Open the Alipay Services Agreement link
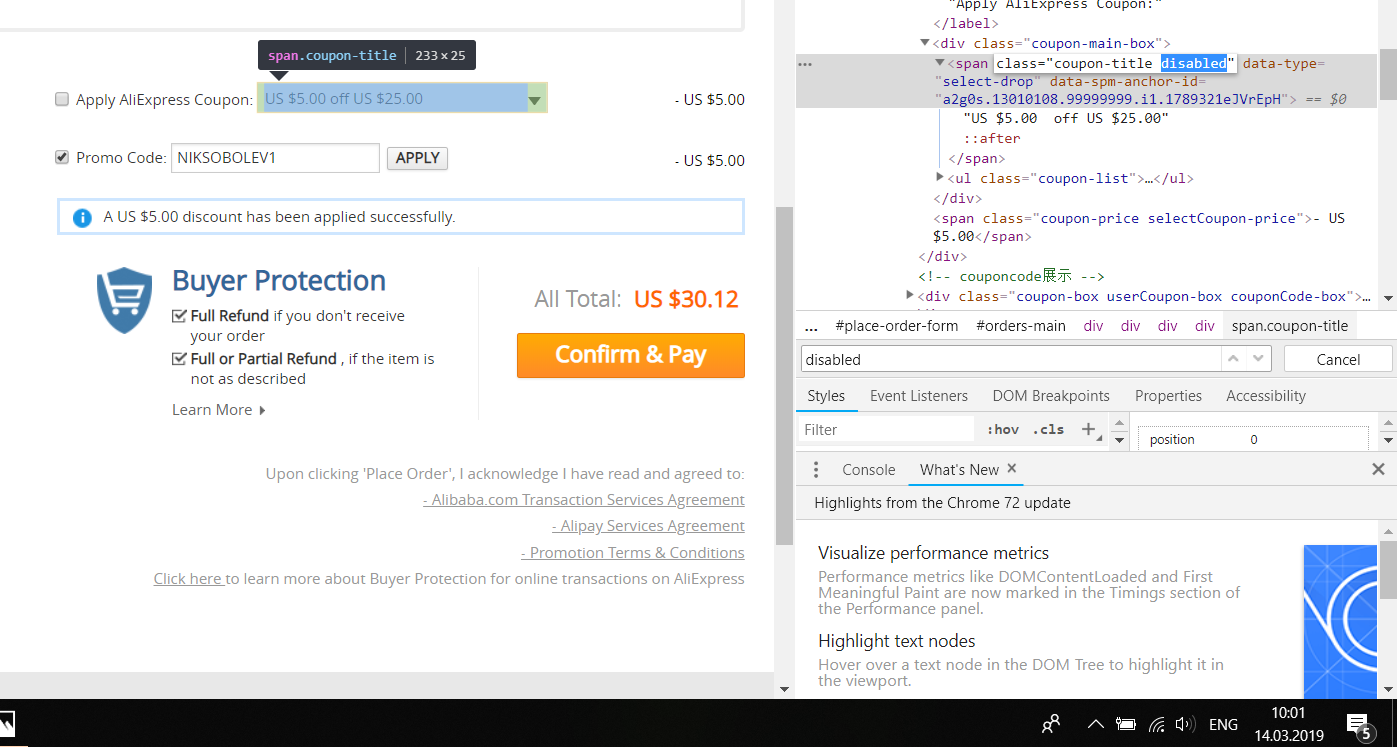 (648, 526)
